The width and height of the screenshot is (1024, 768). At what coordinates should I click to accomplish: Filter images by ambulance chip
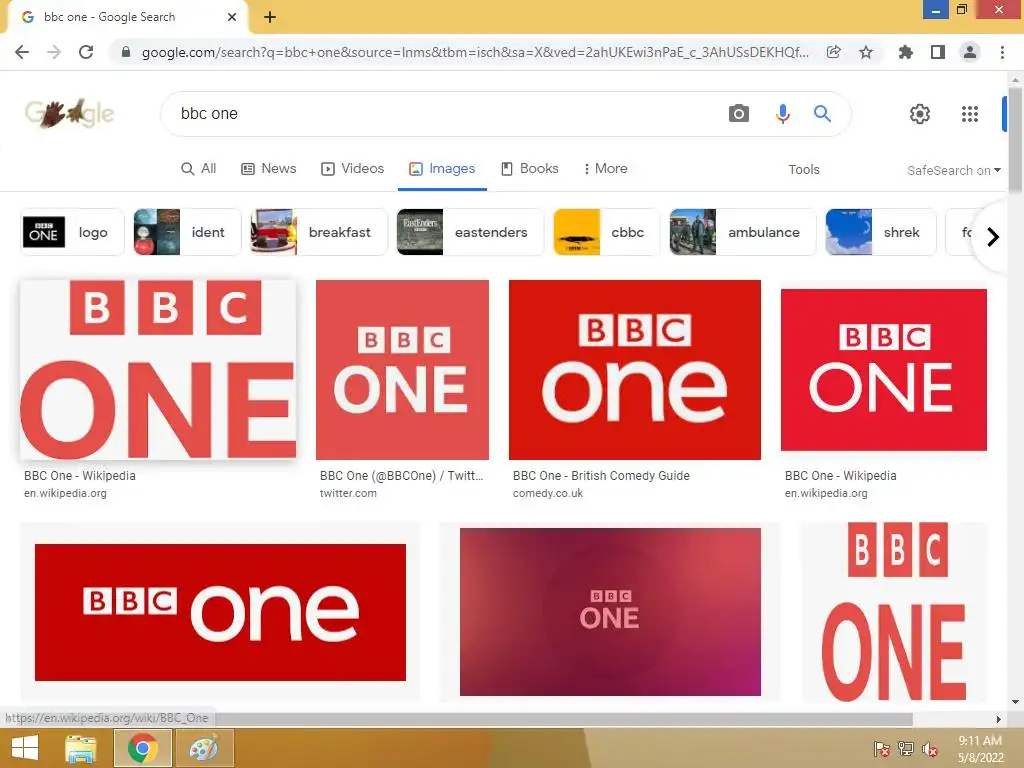coord(743,232)
